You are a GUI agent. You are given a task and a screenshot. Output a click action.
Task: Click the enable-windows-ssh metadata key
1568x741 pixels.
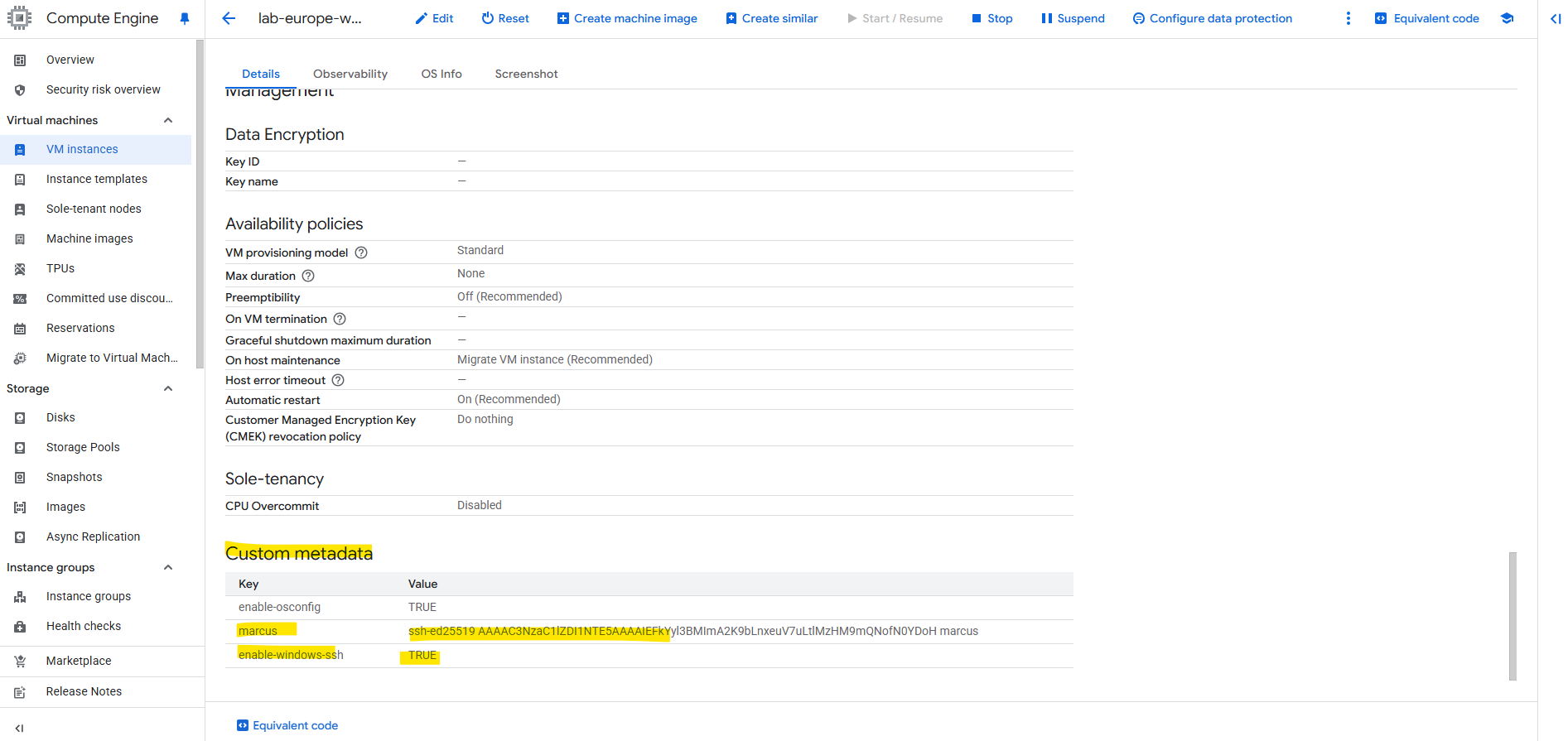click(x=291, y=655)
